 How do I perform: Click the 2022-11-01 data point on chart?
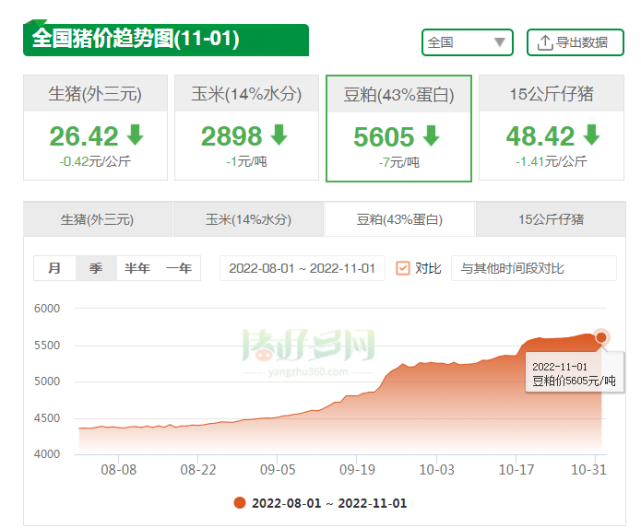(x=602, y=337)
